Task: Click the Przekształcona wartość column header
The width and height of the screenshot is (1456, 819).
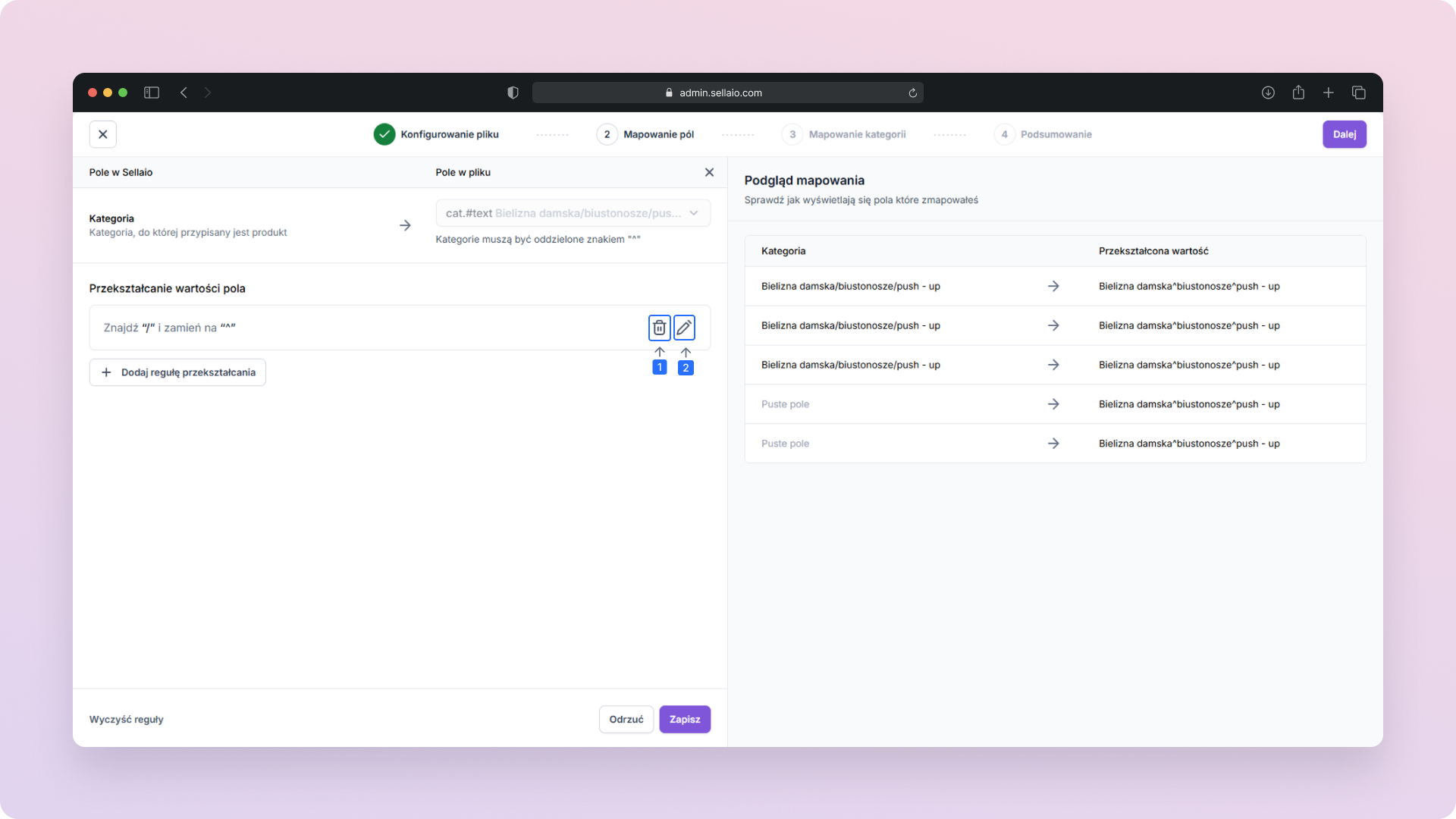Action: coord(1153,251)
